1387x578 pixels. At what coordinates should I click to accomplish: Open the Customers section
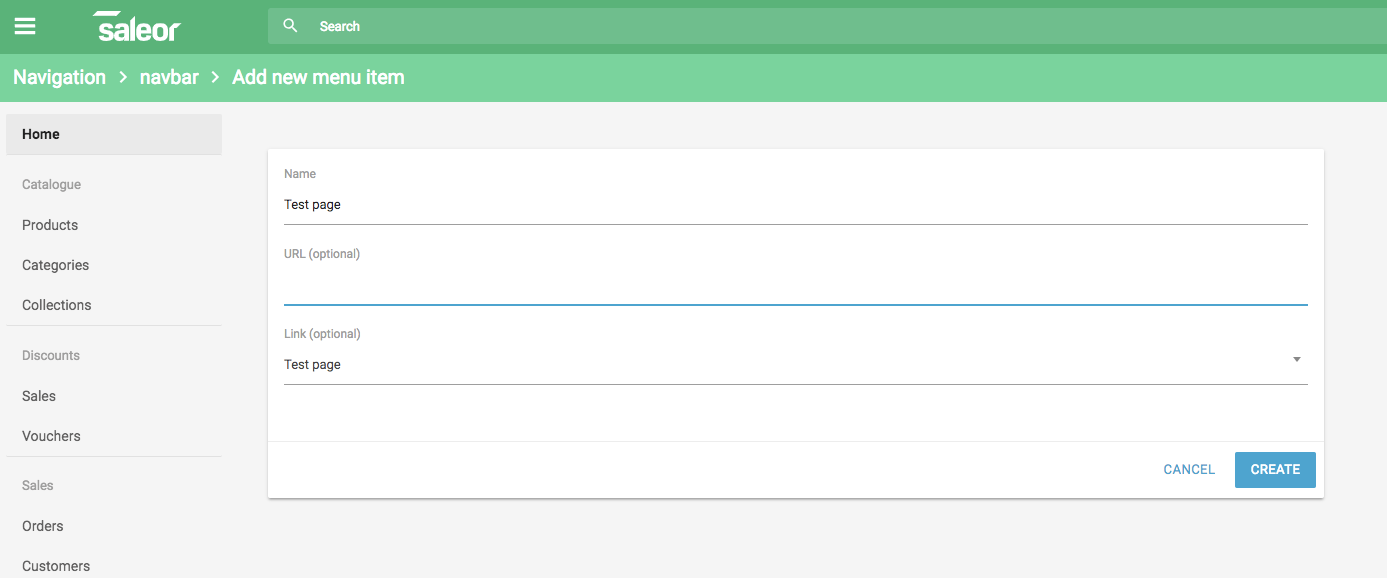(55, 565)
